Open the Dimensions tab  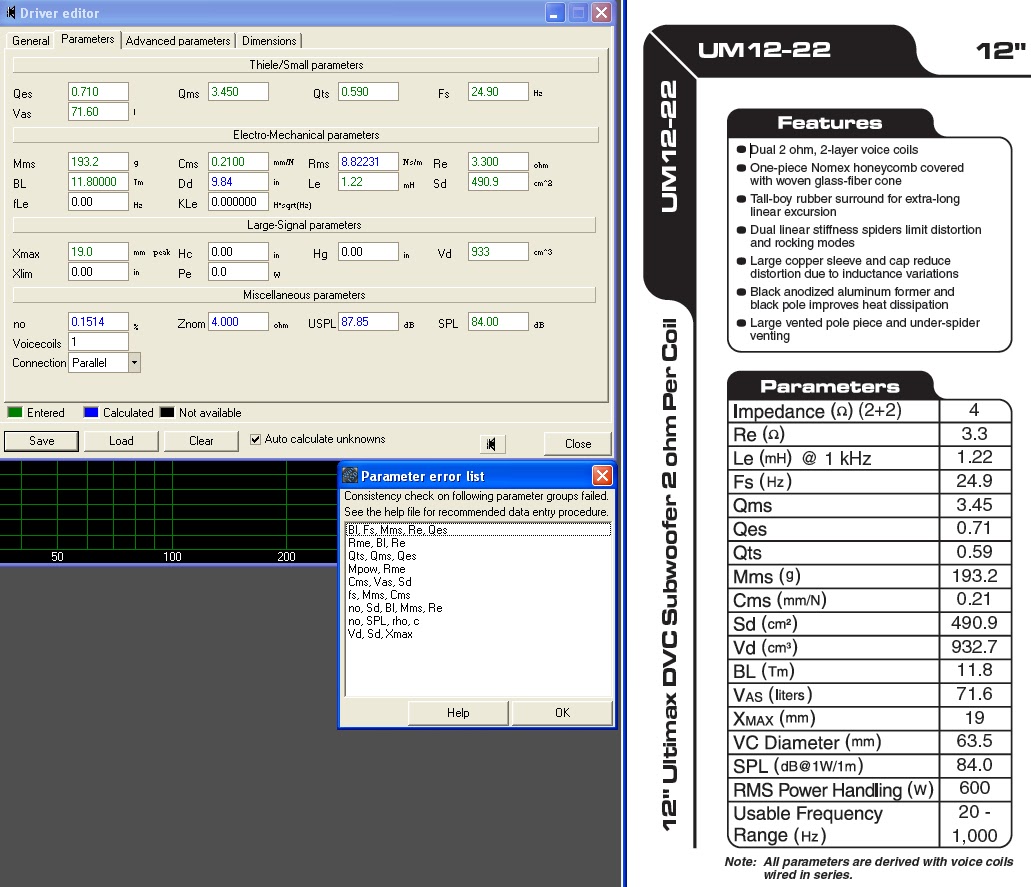(x=269, y=41)
